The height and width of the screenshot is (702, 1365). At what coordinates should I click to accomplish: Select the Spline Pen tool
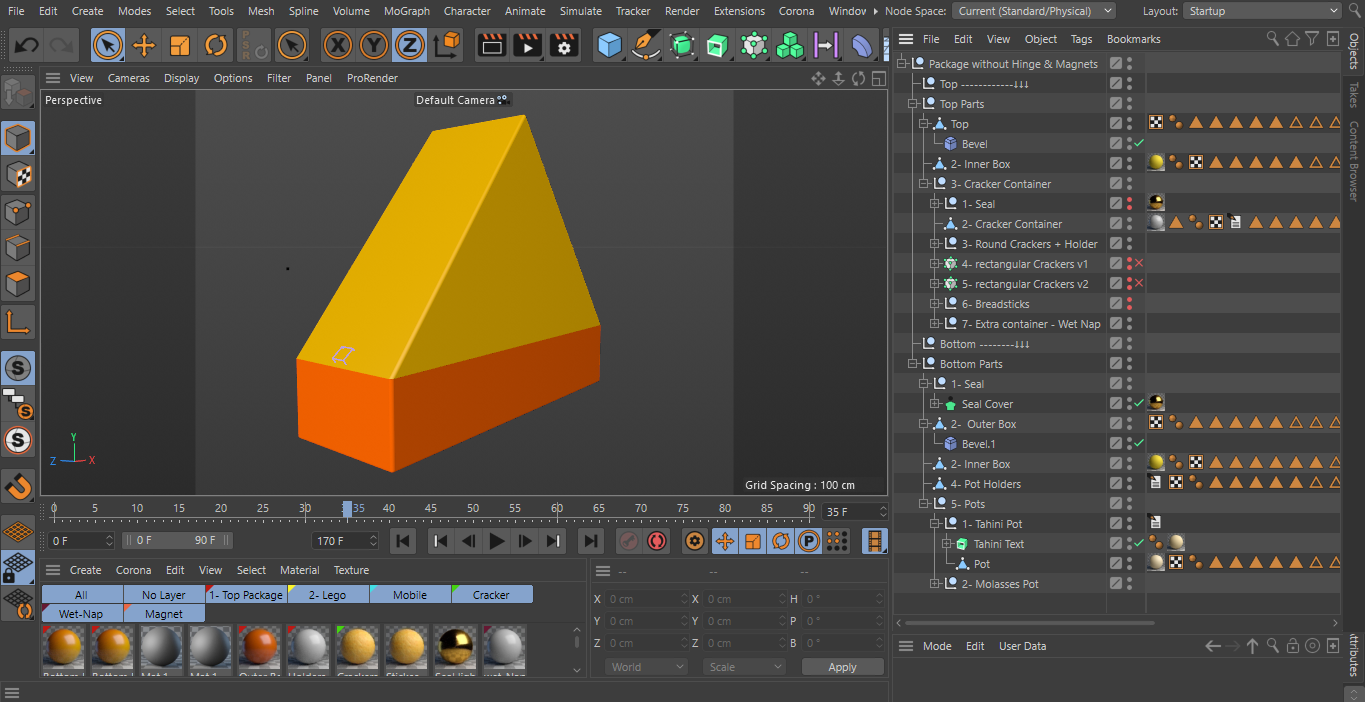647,45
